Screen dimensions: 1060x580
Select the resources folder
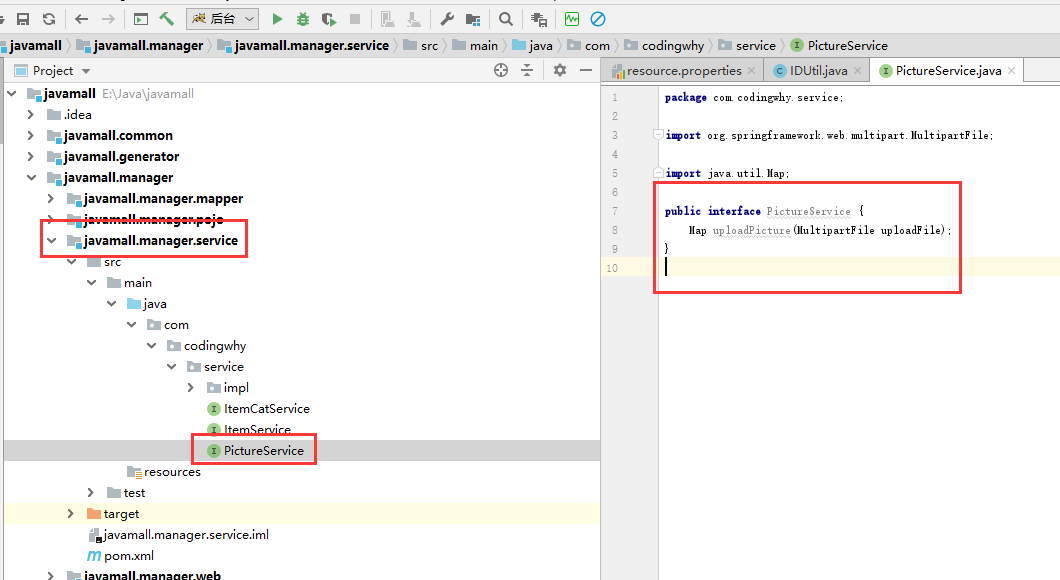[172, 471]
